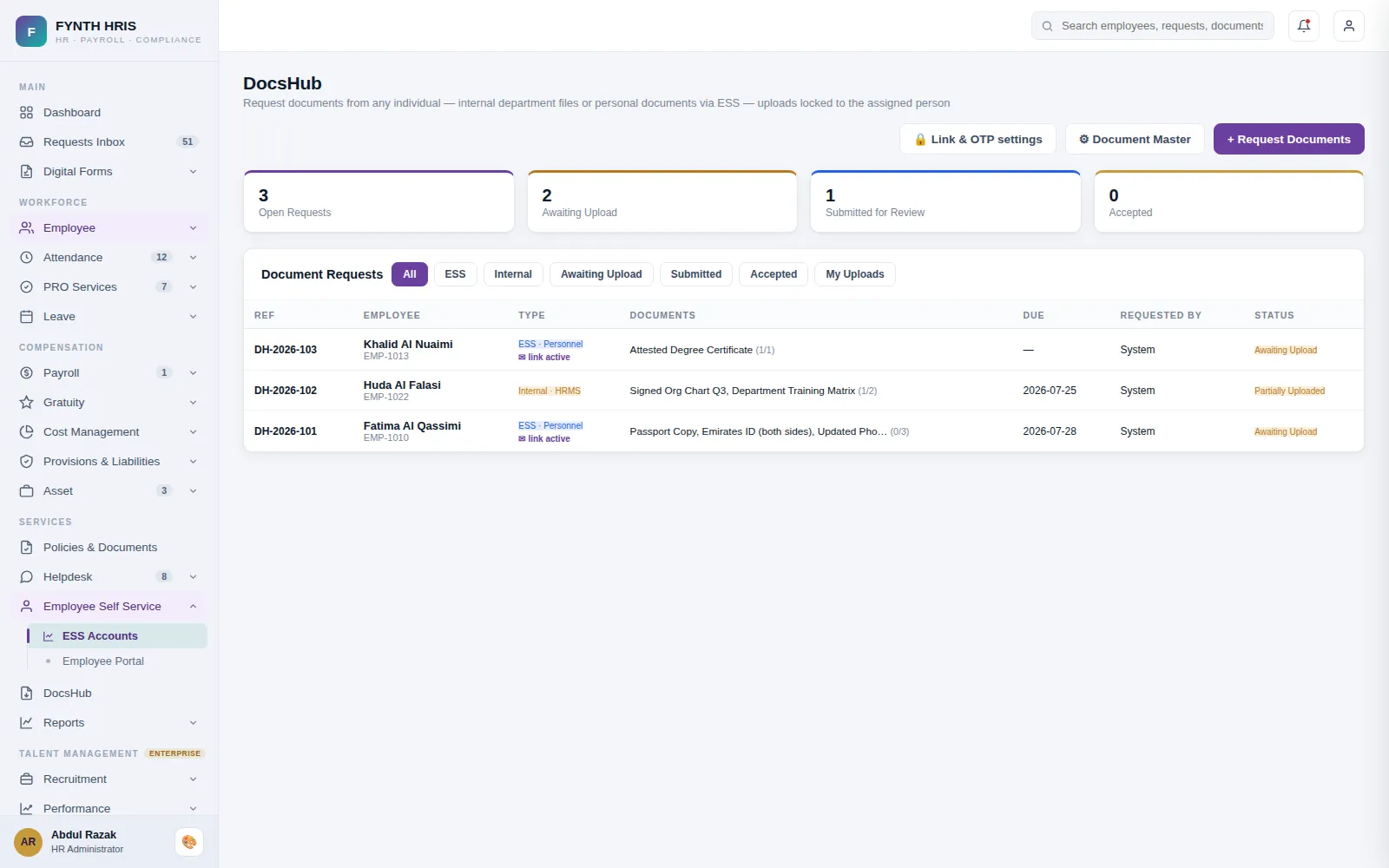
Task: Filter by Awaiting Upload tab
Action: 602,274
